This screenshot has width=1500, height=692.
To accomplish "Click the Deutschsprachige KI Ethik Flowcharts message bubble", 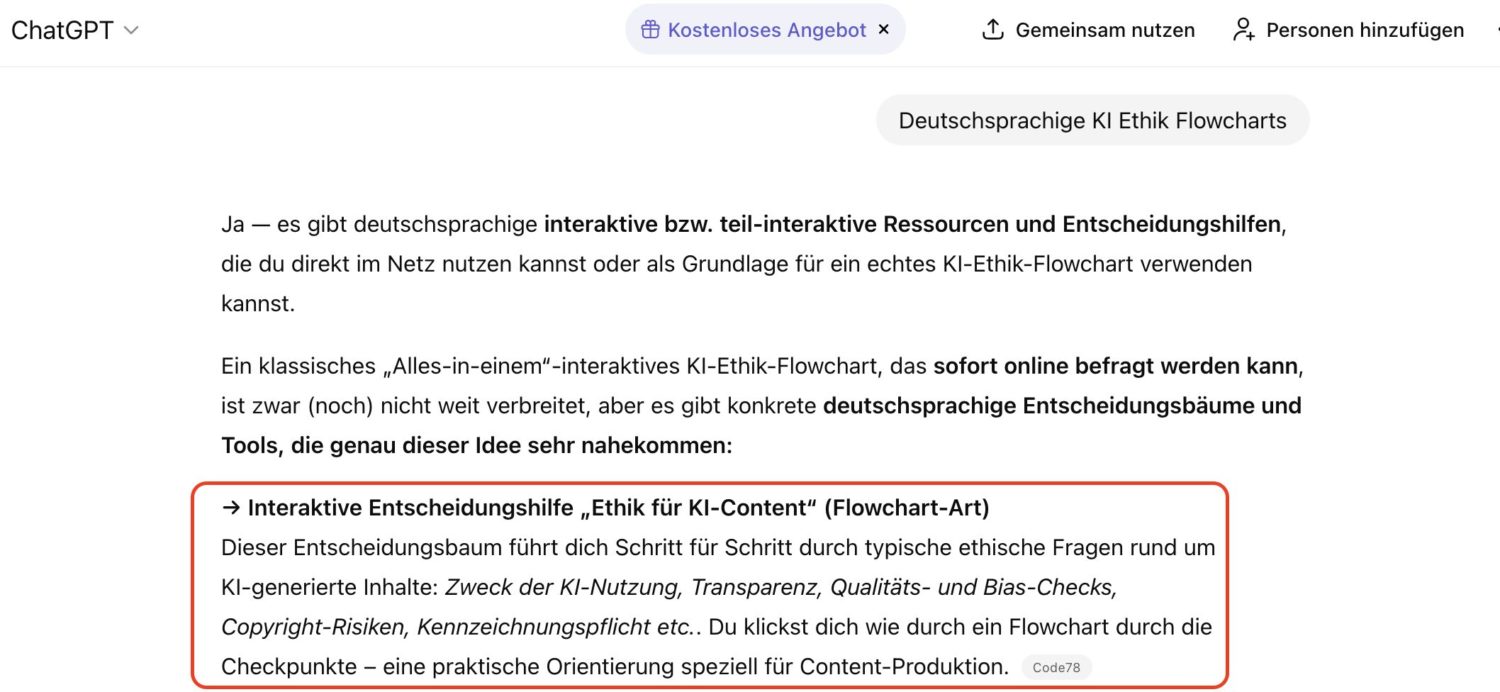I will pyautogui.click(x=1091, y=119).
